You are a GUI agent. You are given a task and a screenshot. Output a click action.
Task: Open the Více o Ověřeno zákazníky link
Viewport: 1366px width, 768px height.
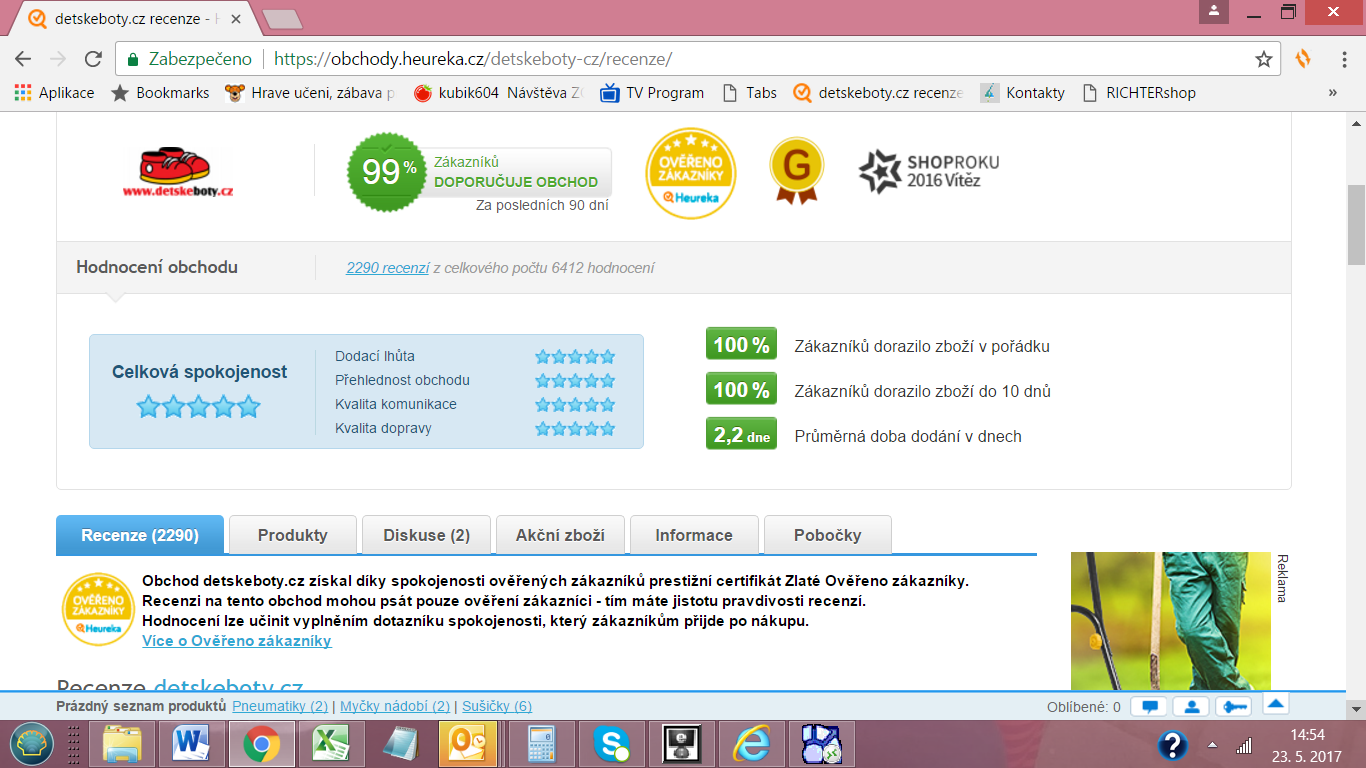click(x=237, y=641)
